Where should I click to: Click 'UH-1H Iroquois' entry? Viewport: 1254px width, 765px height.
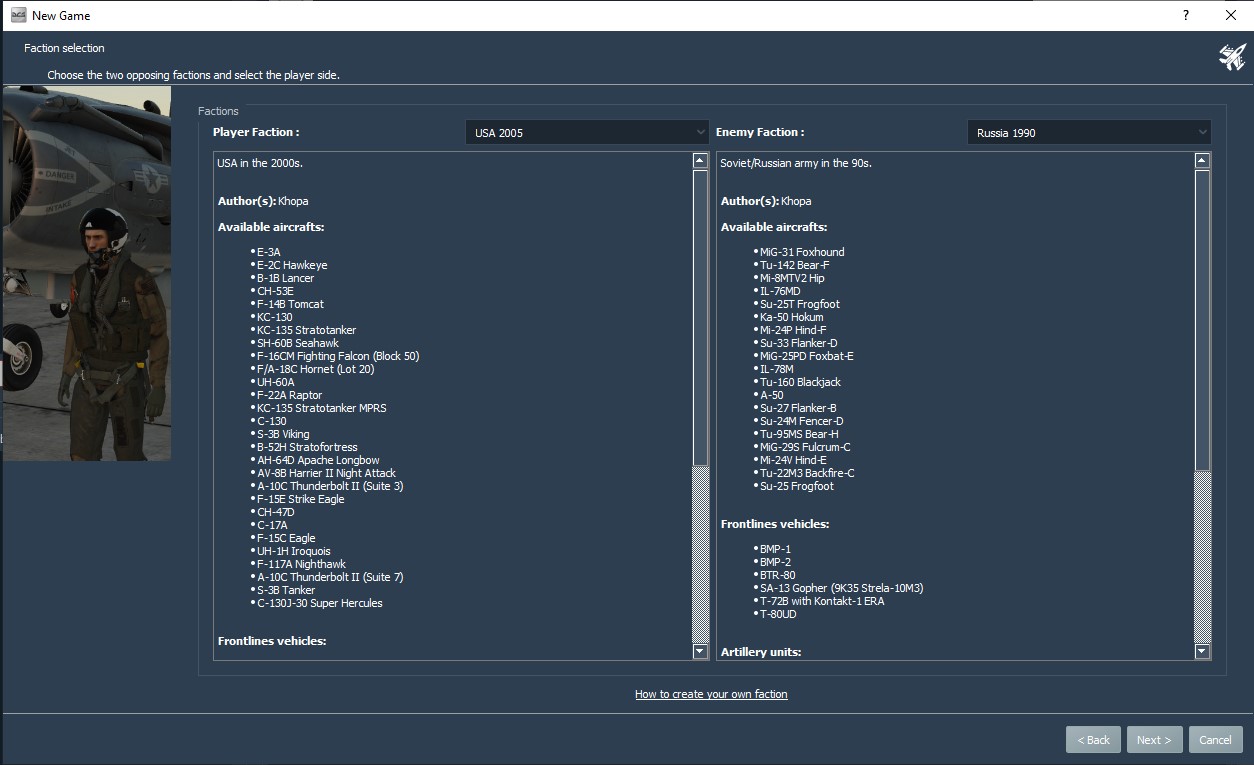(293, 551)
